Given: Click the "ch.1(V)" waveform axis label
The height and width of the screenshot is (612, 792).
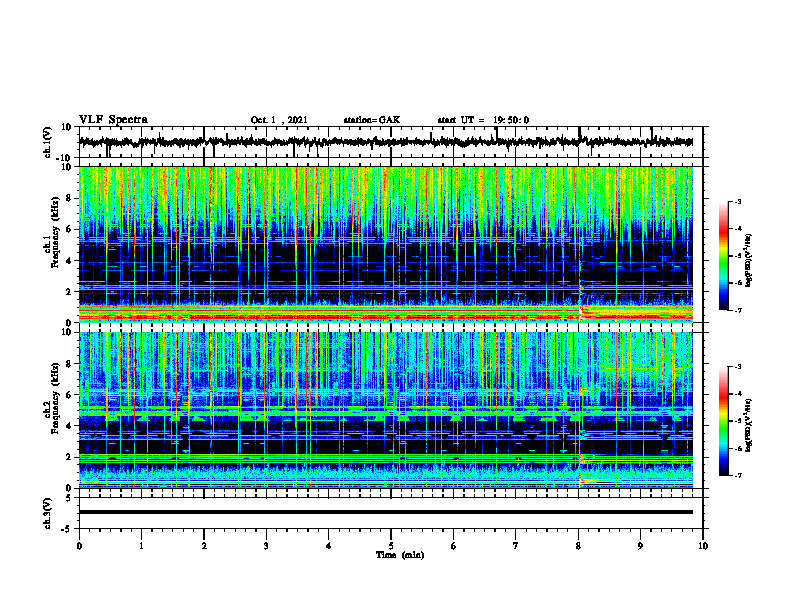Looking at the screenshot, I should tap(48, 142).
